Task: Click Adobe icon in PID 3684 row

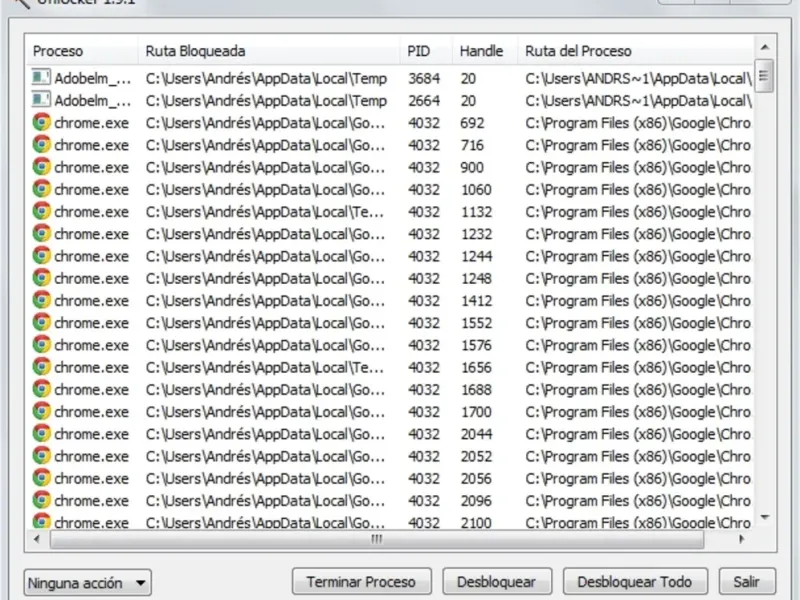Action: (41, 78)
